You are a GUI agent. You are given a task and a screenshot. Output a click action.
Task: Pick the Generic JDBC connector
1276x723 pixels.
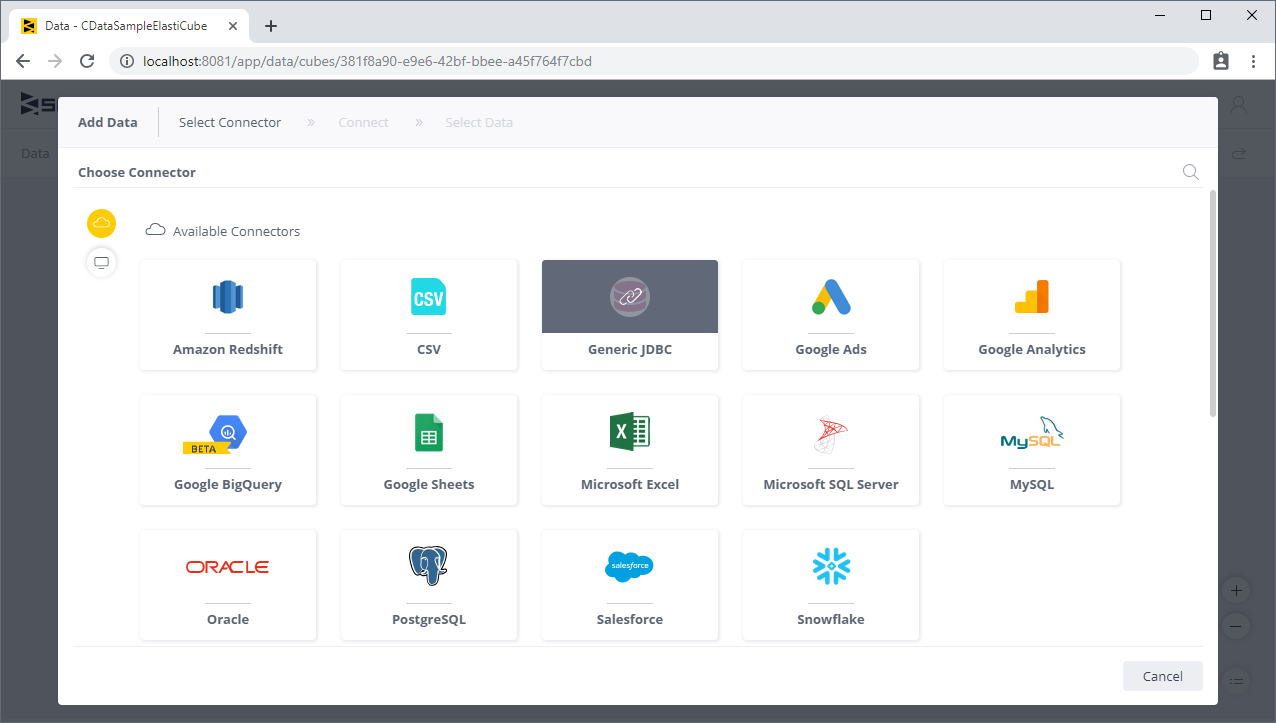(630, 314)
